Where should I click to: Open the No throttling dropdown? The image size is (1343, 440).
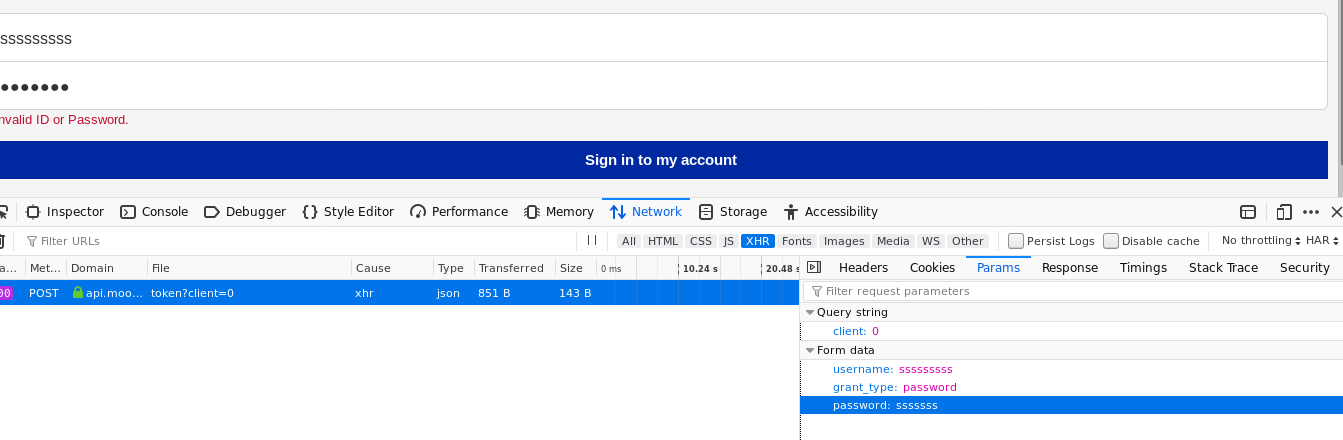click(x=1262, y=241)
